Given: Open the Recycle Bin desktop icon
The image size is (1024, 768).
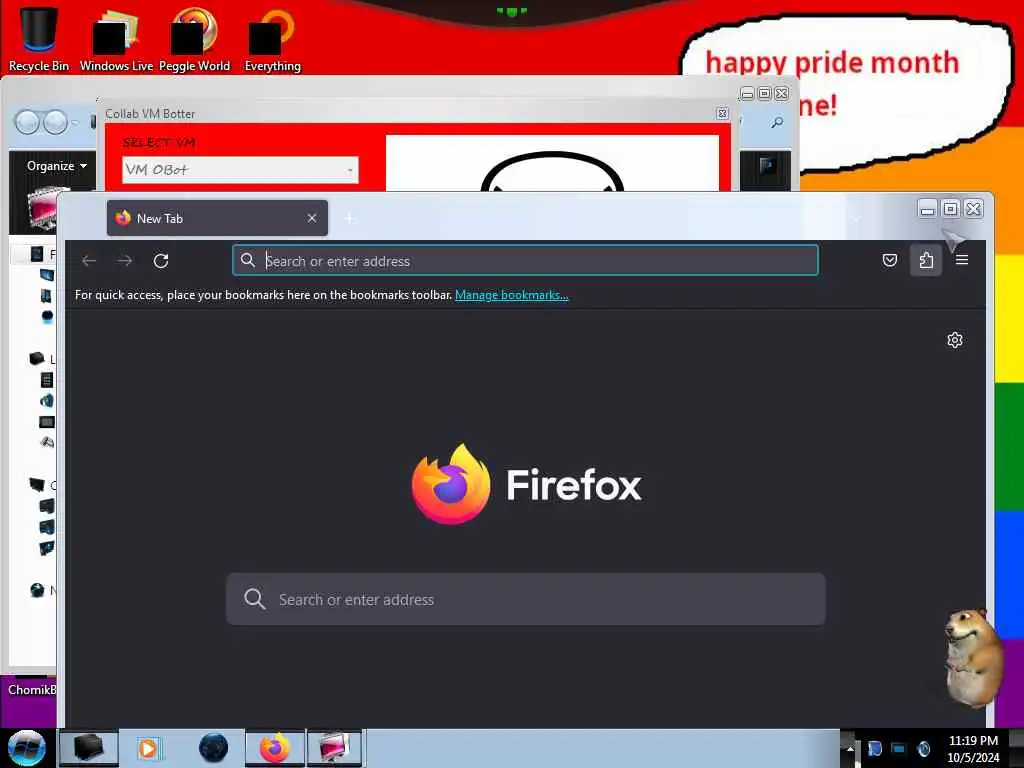Looking at the screenshot, I should point(39,38).
